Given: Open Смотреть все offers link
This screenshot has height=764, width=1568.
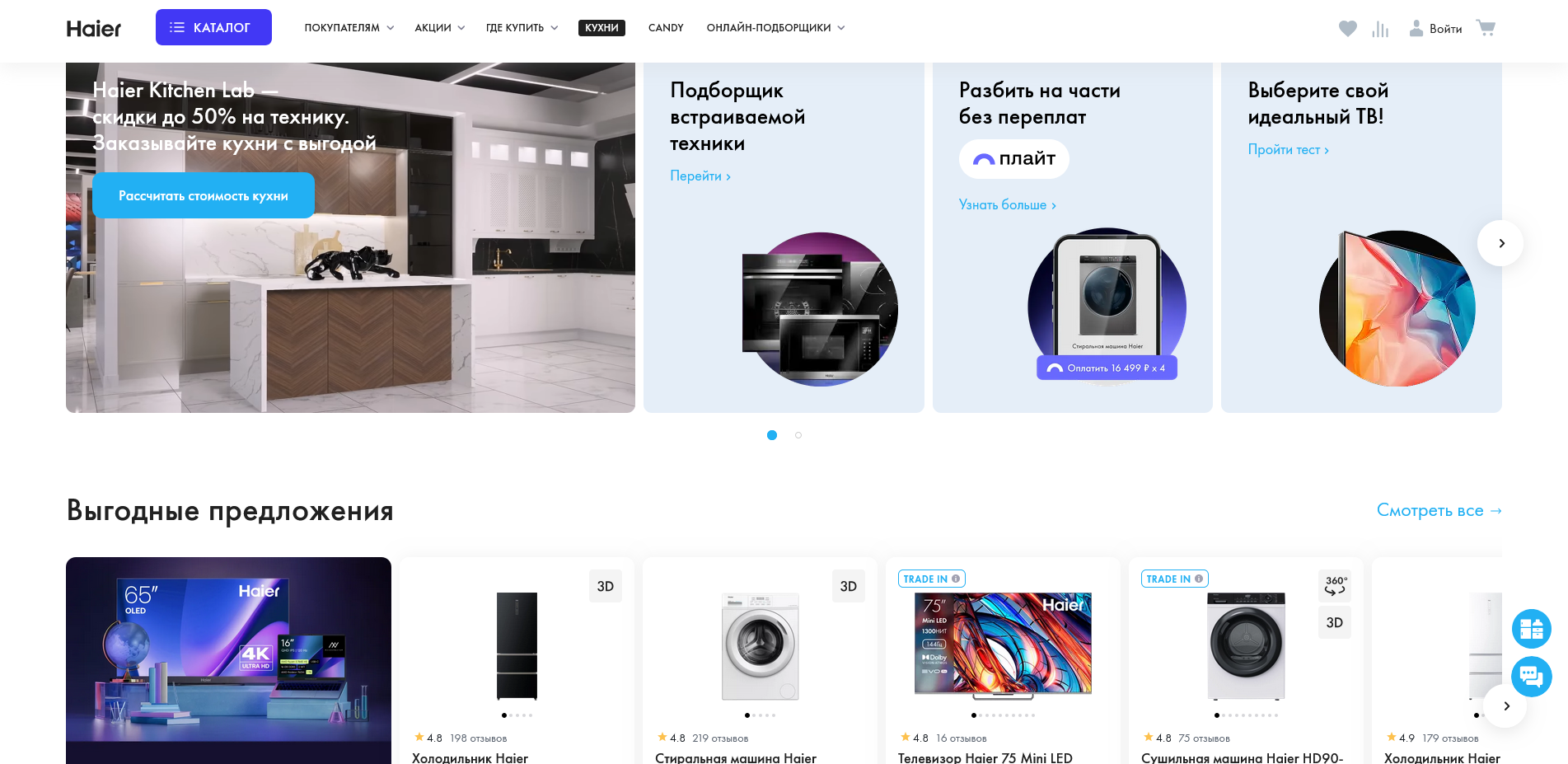Looking at the screenshot, I should [x=1439, y=510].
